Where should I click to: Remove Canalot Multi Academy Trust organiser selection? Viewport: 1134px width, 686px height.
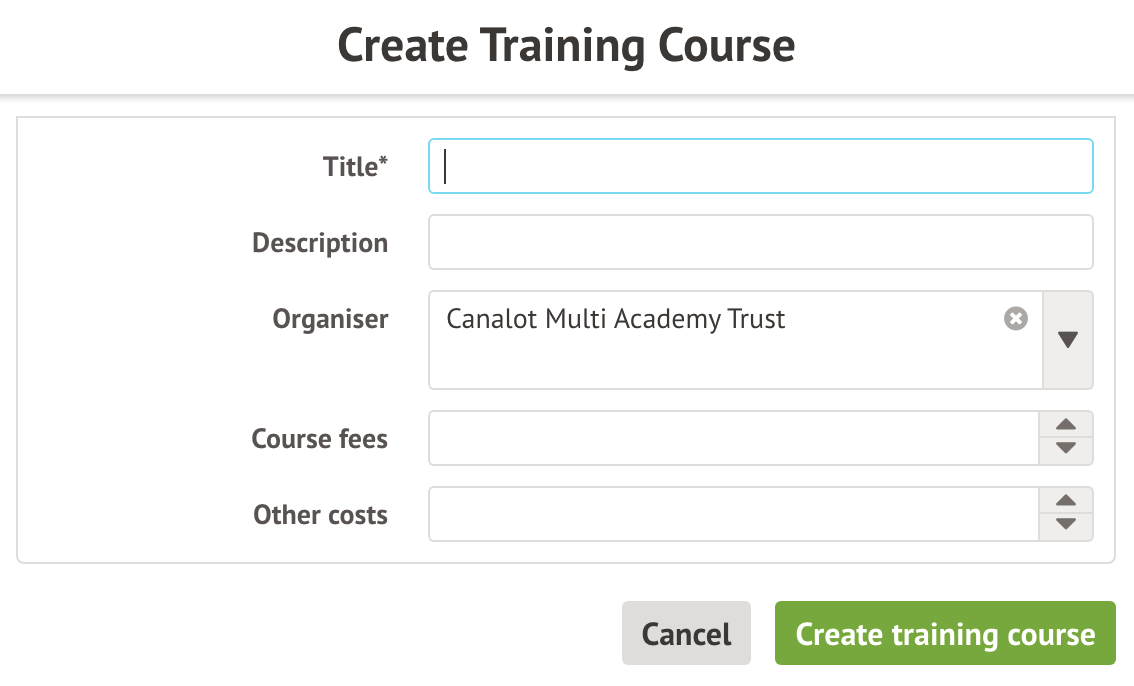tap(1015, 319)
